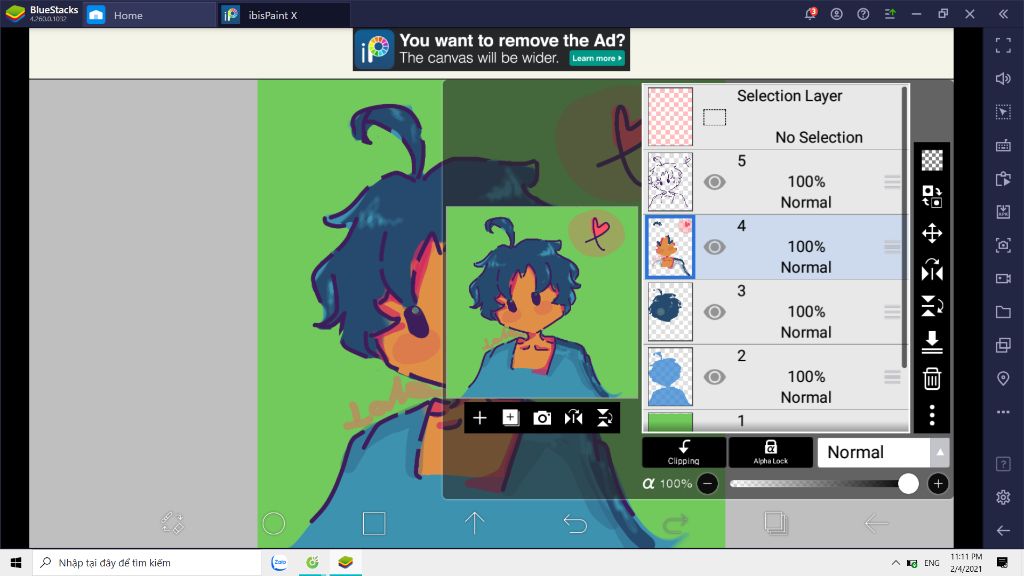Image resolution: width=1024 pixels, height=576 pixels.
Task: Open BlueStacks from the taskbar
Action: point(345,562)
